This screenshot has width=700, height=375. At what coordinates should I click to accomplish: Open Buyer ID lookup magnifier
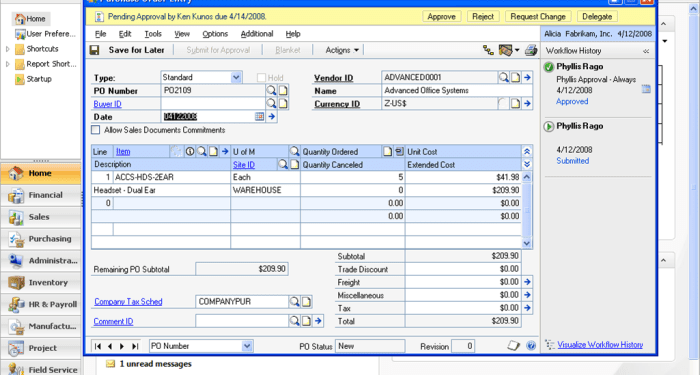[x=271, y=104]
